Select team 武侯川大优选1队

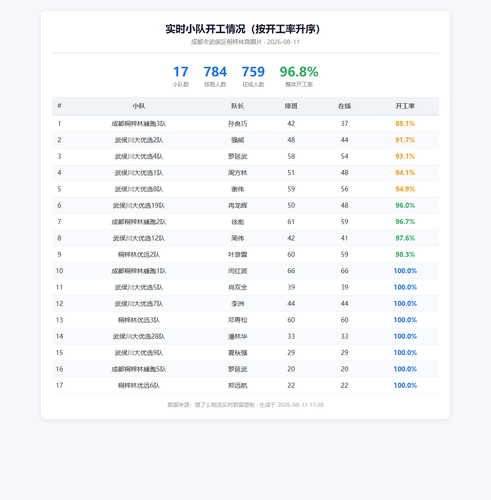point(139,173)
